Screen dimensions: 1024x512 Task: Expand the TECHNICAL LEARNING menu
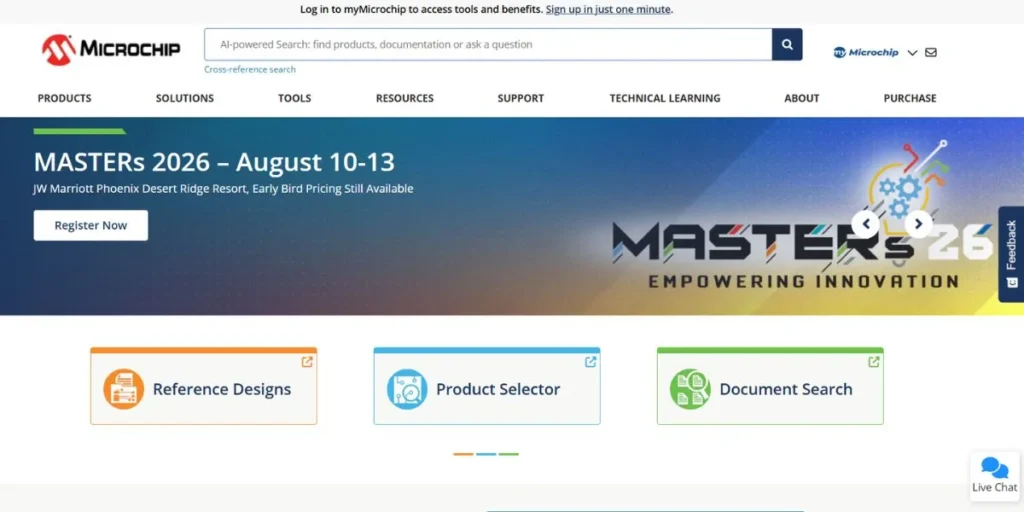pyautogui.click(x=665, y=98)
